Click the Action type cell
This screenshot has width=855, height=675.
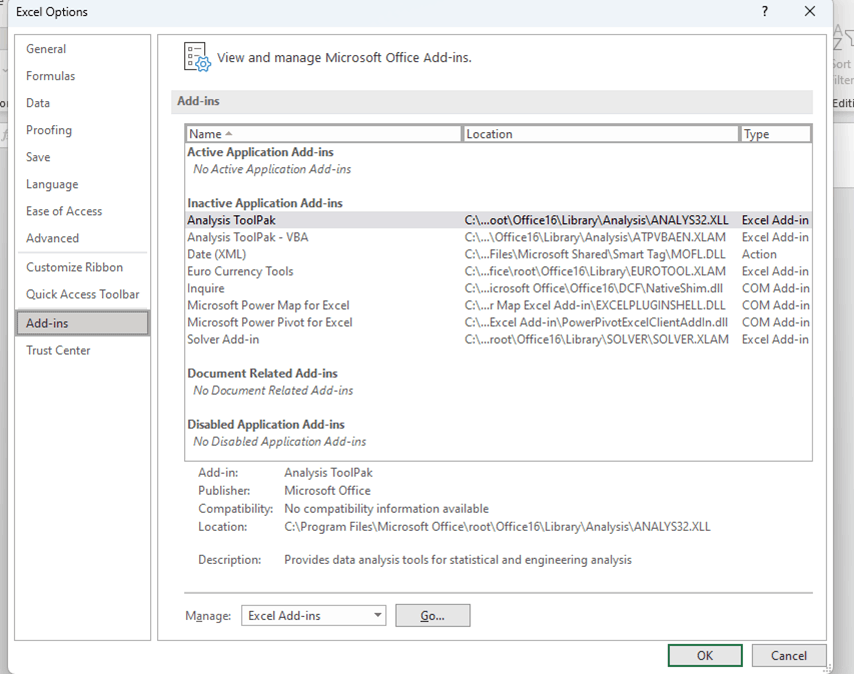759,255
